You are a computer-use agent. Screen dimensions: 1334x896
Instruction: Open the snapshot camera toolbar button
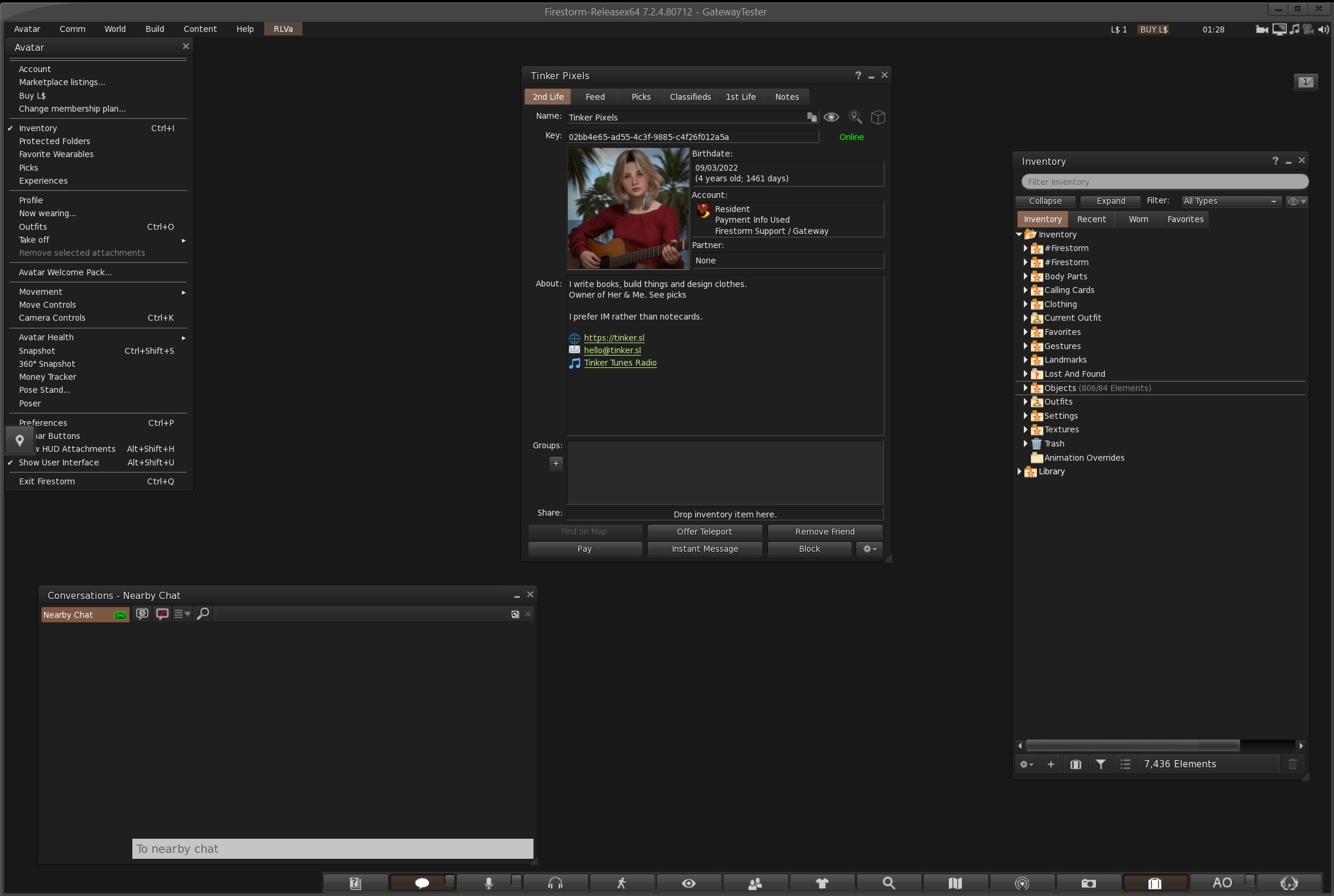pos(1089,883)
